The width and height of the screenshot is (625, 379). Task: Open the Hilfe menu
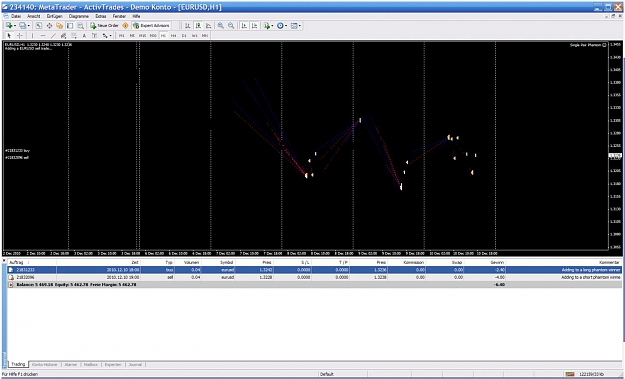[136, 16]
